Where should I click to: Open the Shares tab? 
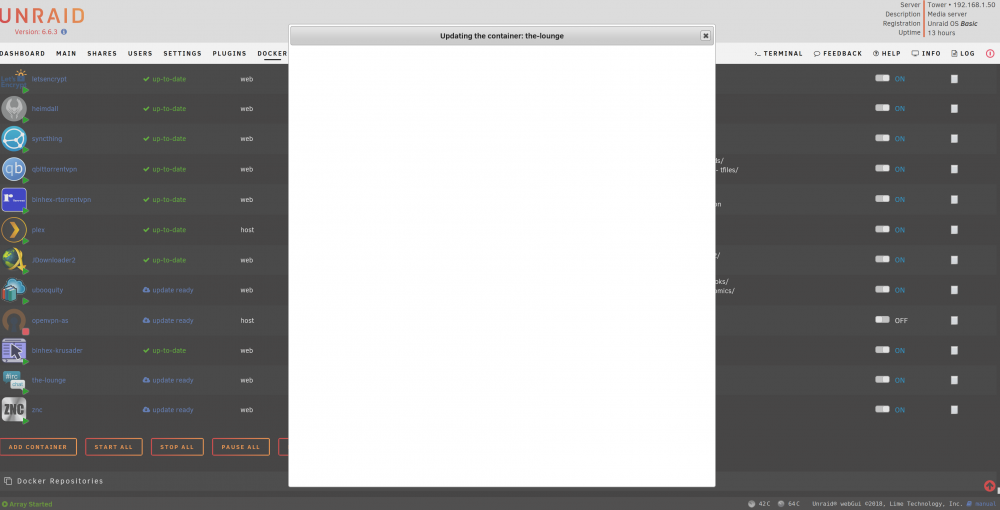coord(102,54)
